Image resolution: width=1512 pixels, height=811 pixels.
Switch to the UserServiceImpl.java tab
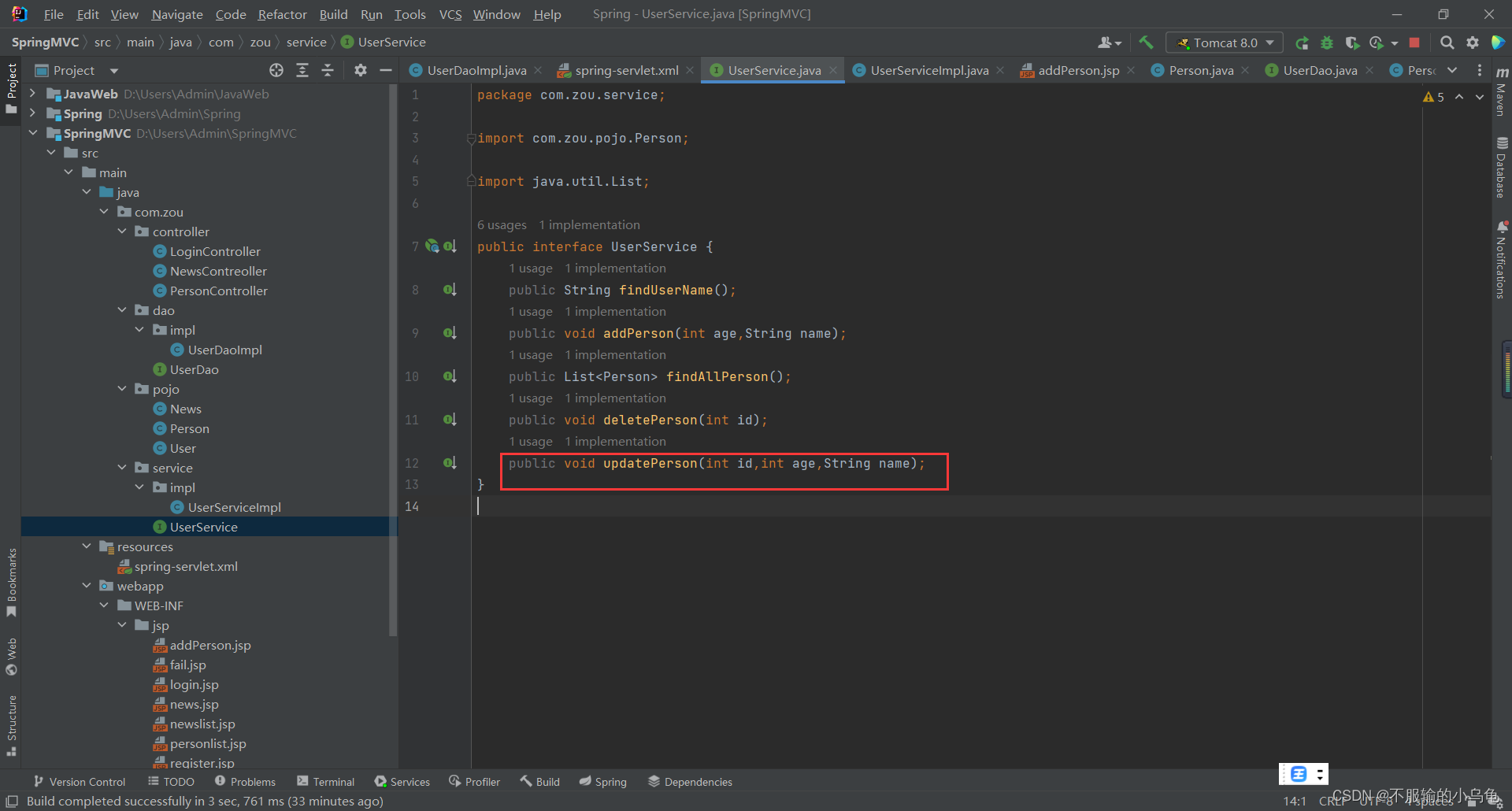[x=928, y=70]
